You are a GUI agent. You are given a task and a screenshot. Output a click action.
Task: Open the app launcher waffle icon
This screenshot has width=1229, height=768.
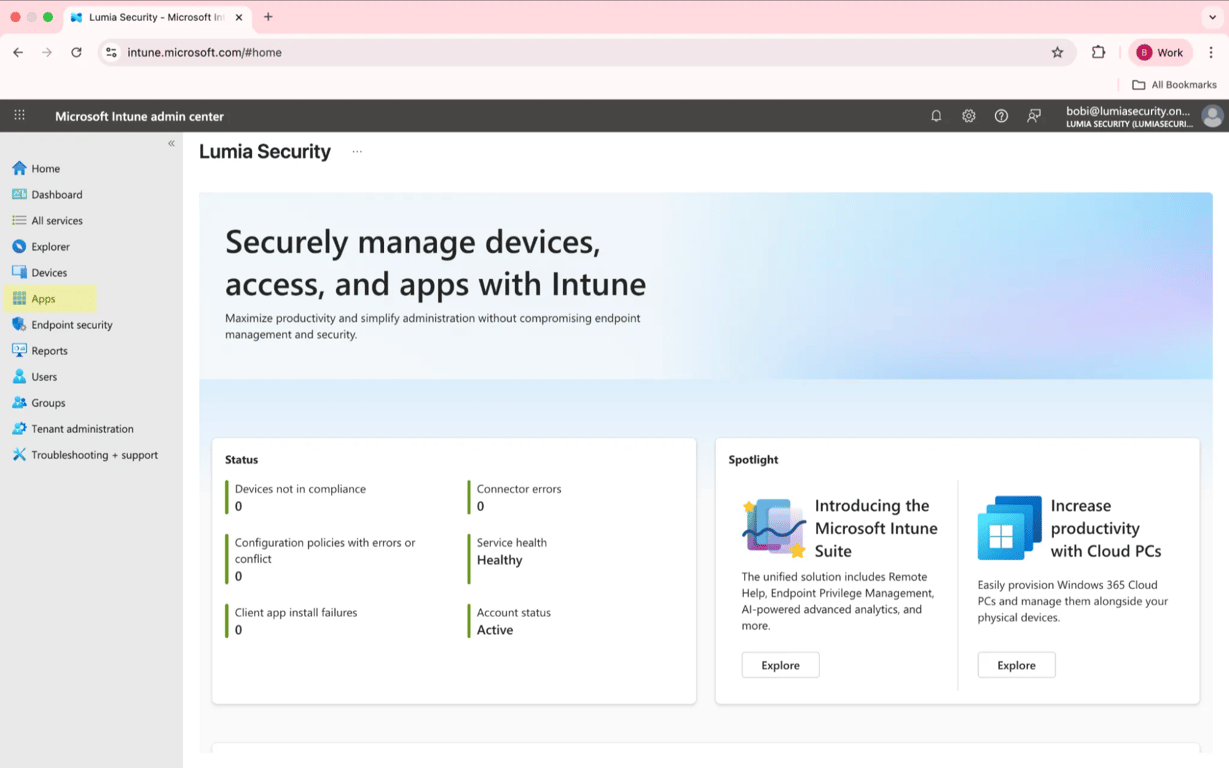(x=19, y=116)
